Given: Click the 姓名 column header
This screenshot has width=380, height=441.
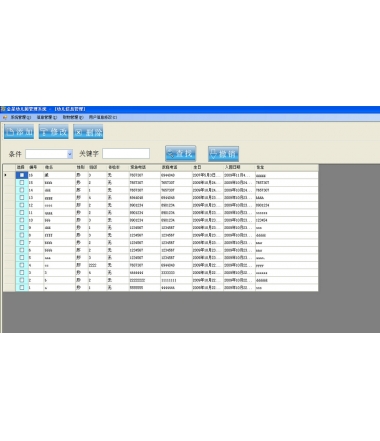Looking at the screenshot, I should click(x=60, y=167).
